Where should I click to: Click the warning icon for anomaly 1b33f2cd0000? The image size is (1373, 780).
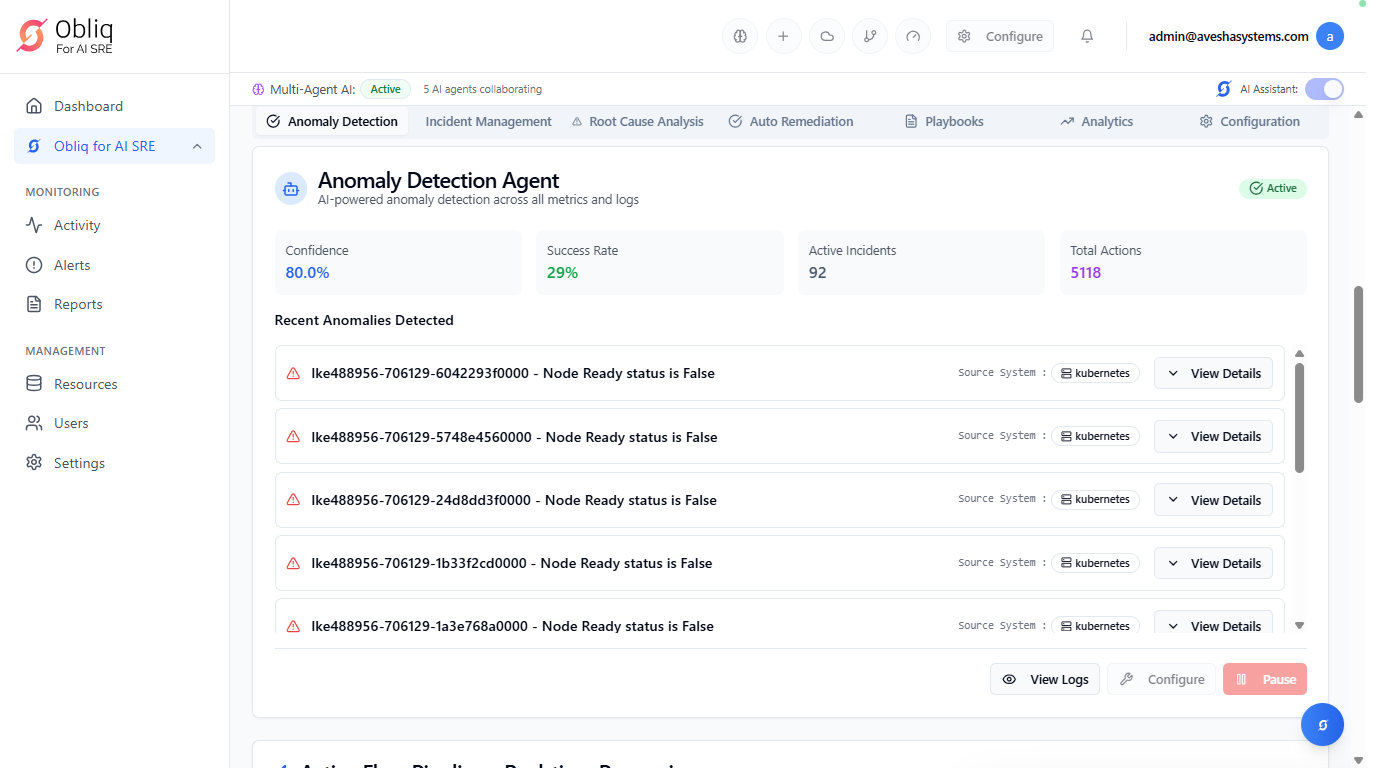tap(293, 563)
